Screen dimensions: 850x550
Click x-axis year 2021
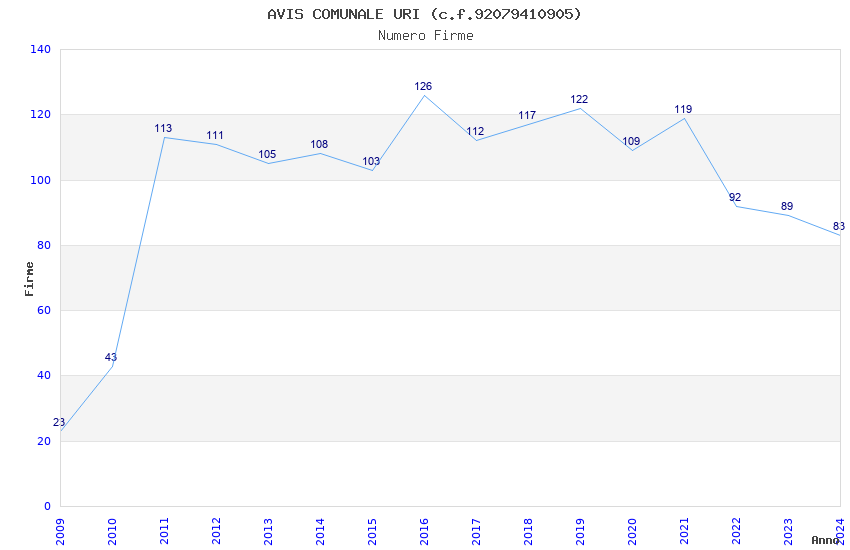[x=685, y=531]
